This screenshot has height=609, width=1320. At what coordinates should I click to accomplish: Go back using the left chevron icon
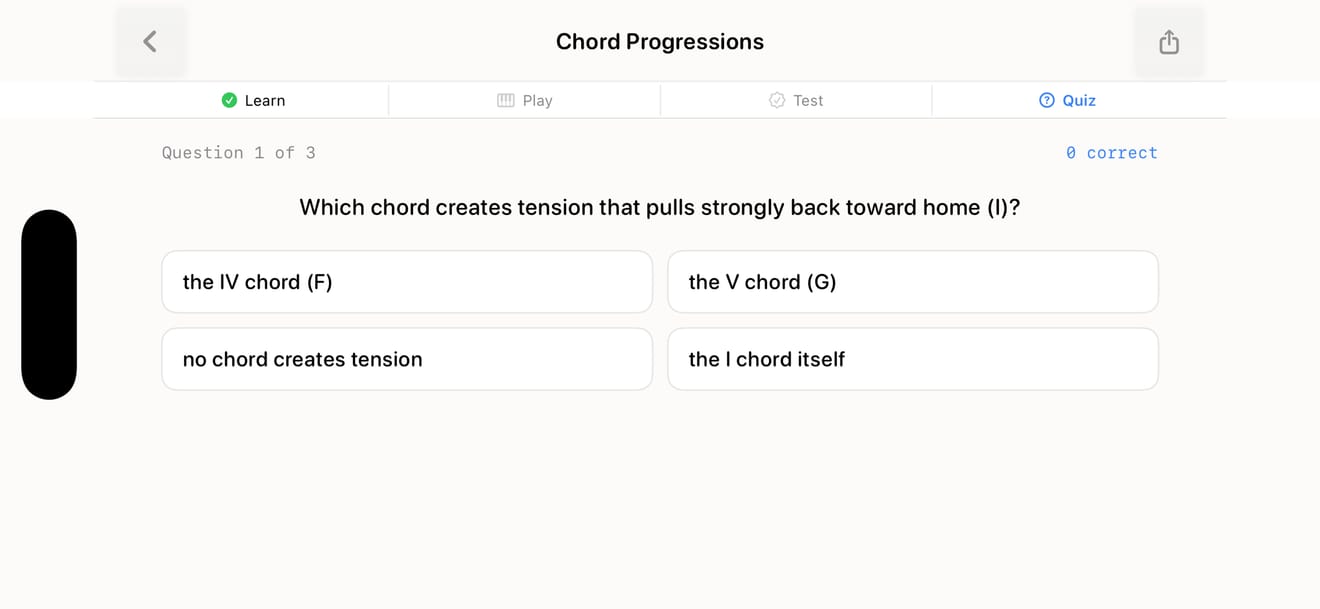150,41
